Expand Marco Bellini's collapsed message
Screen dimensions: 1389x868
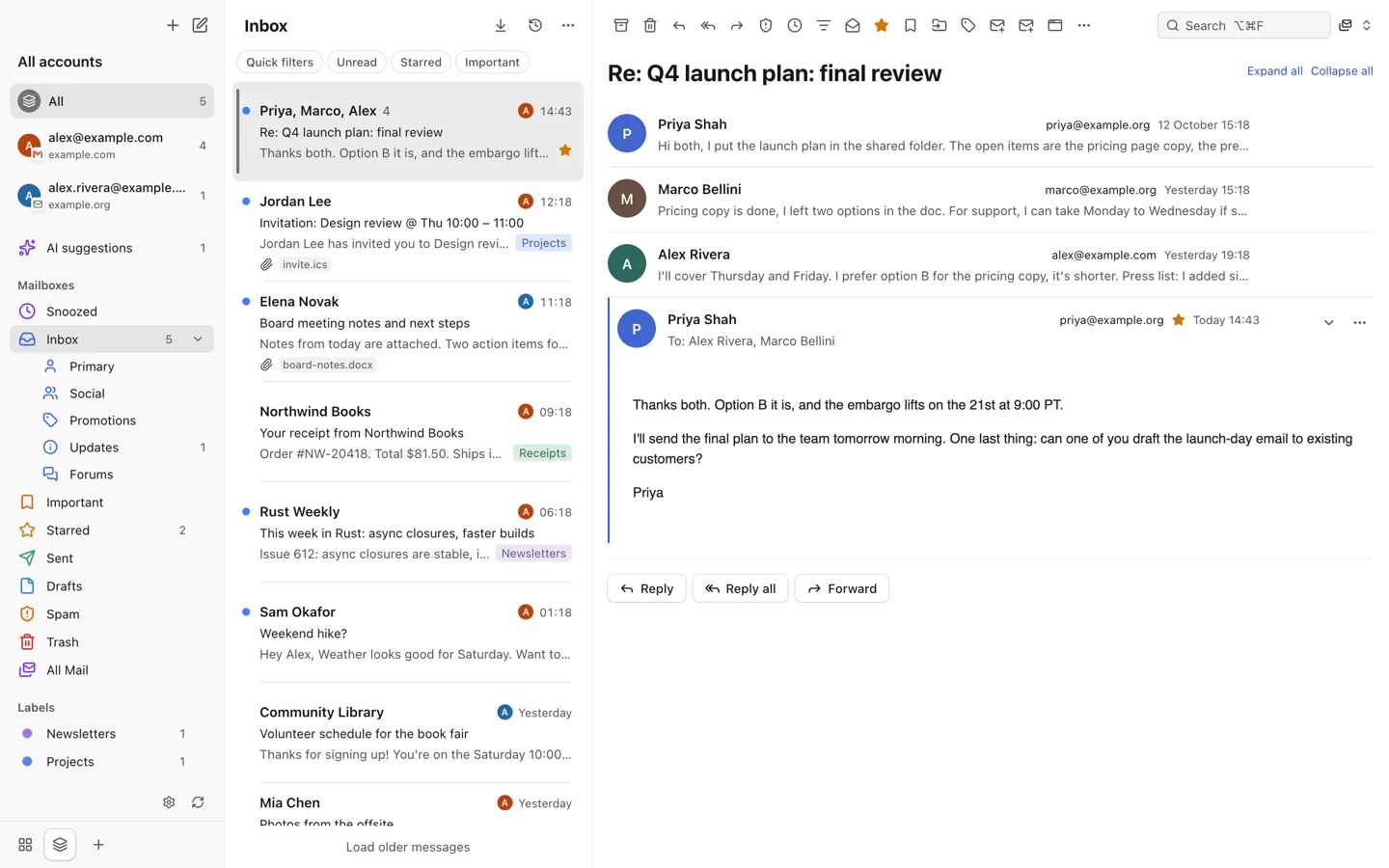pos(990,200)
